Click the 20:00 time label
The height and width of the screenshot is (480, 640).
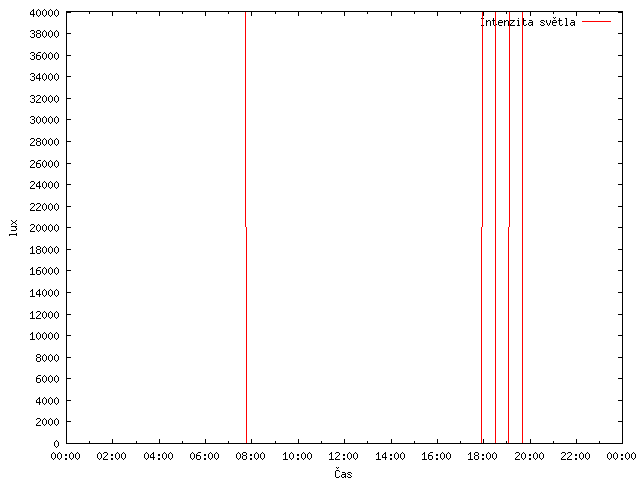point(530,456)
